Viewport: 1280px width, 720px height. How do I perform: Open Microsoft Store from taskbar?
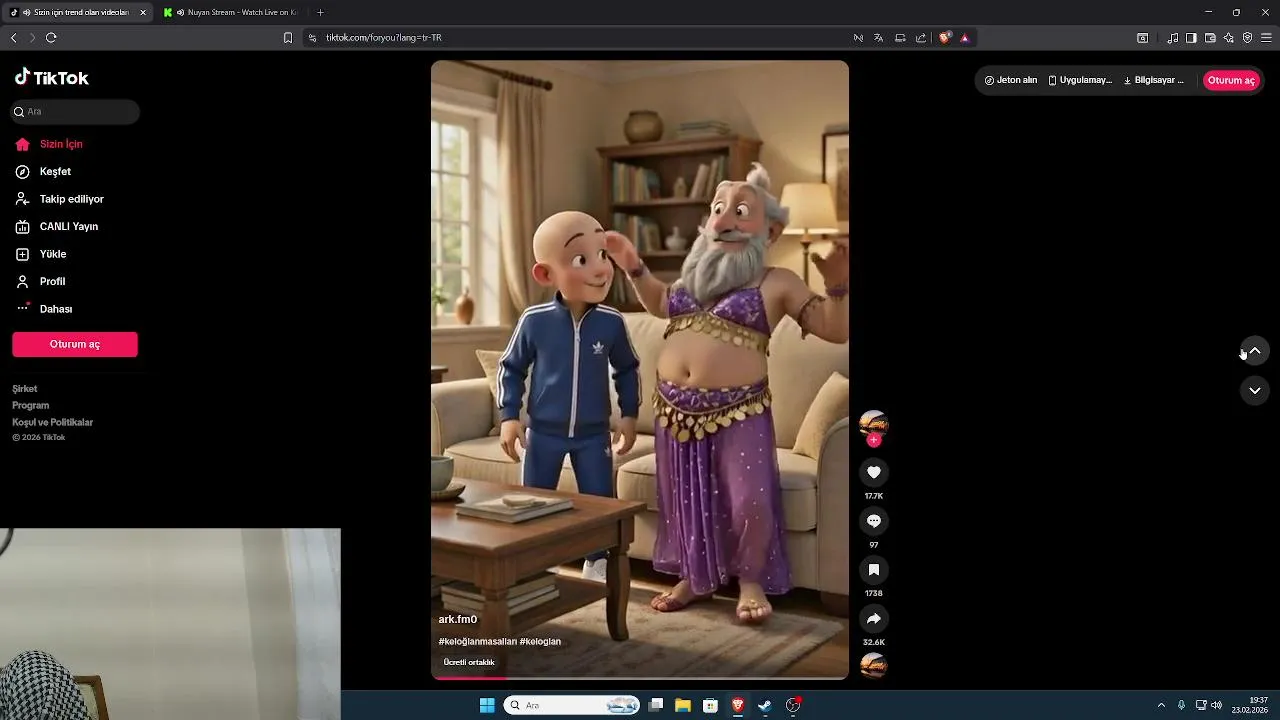710,705
